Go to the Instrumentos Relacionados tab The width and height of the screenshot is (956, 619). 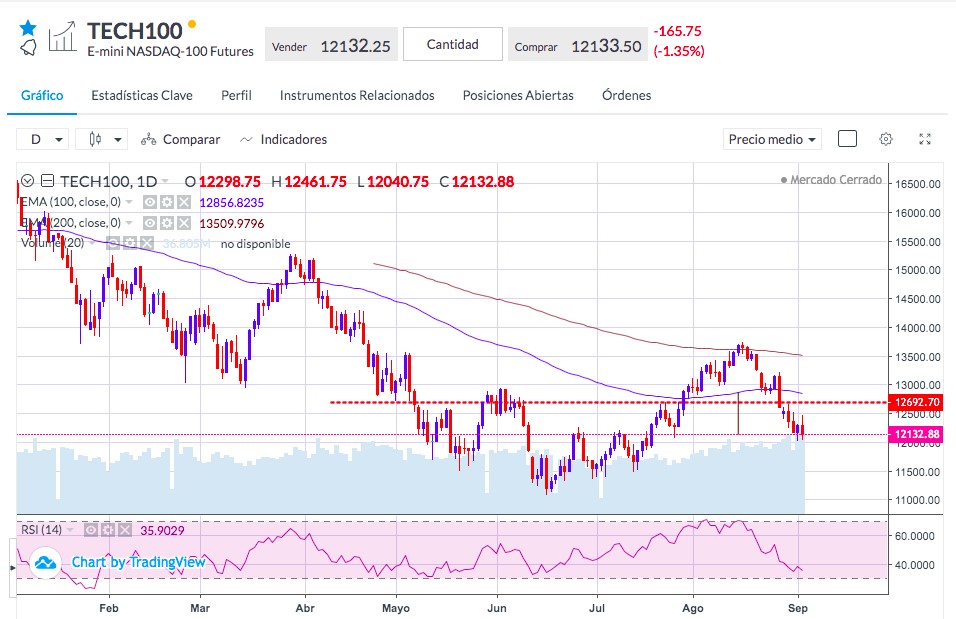click(357, 95)
